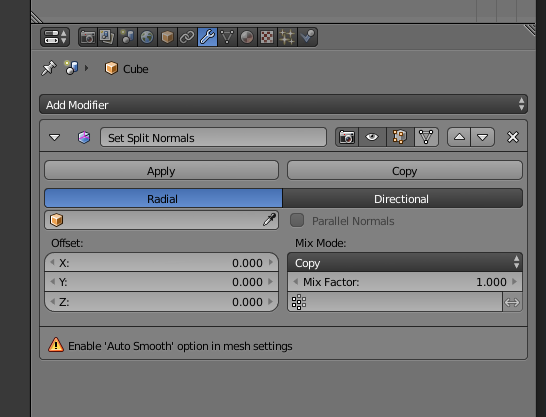Collapse the Set Split Normals modifier
The image size is (546, 417).
tap(54, 137)
